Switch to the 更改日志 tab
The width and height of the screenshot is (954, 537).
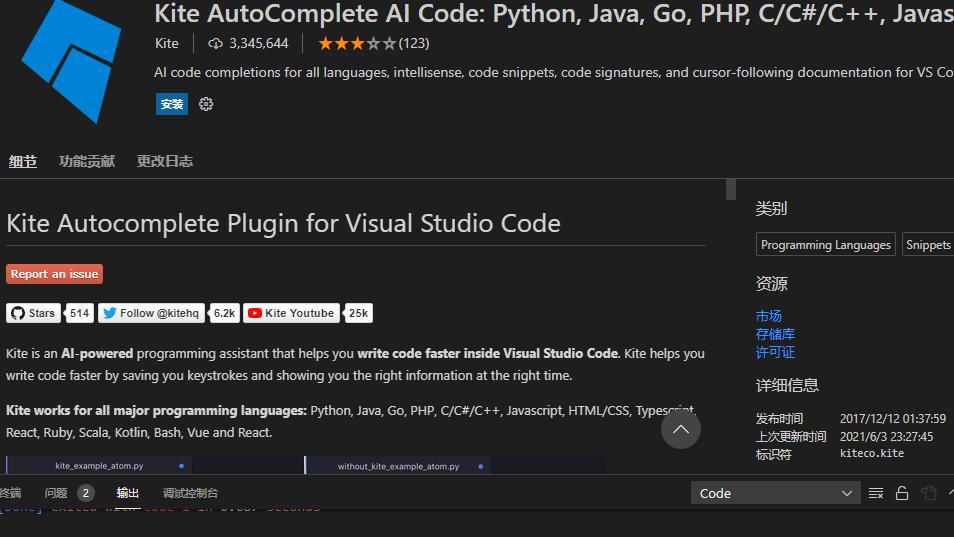[x=165, y=161]
